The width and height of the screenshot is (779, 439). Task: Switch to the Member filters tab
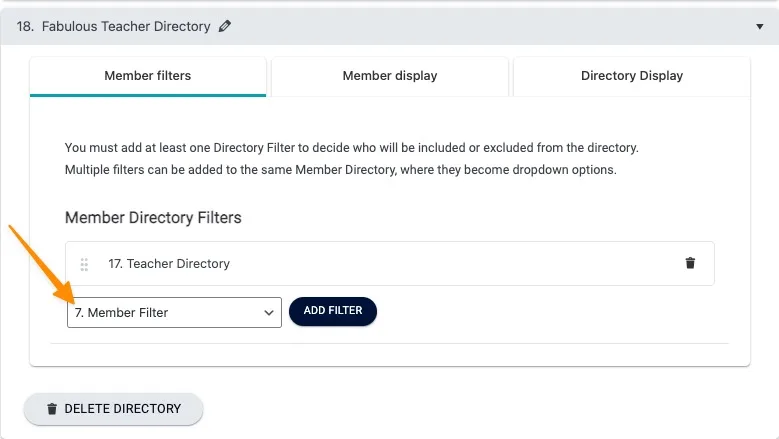(x=148, y=76)
